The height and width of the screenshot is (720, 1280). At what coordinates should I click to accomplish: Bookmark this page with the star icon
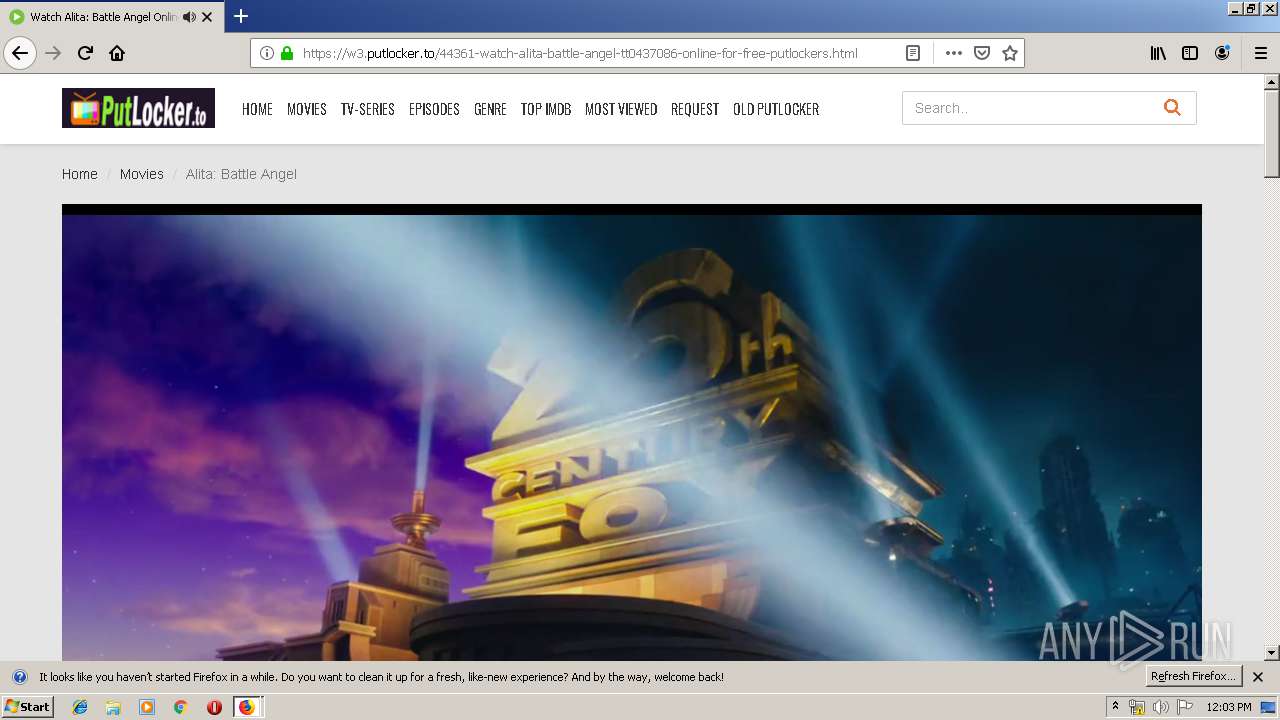point(1010,53)
